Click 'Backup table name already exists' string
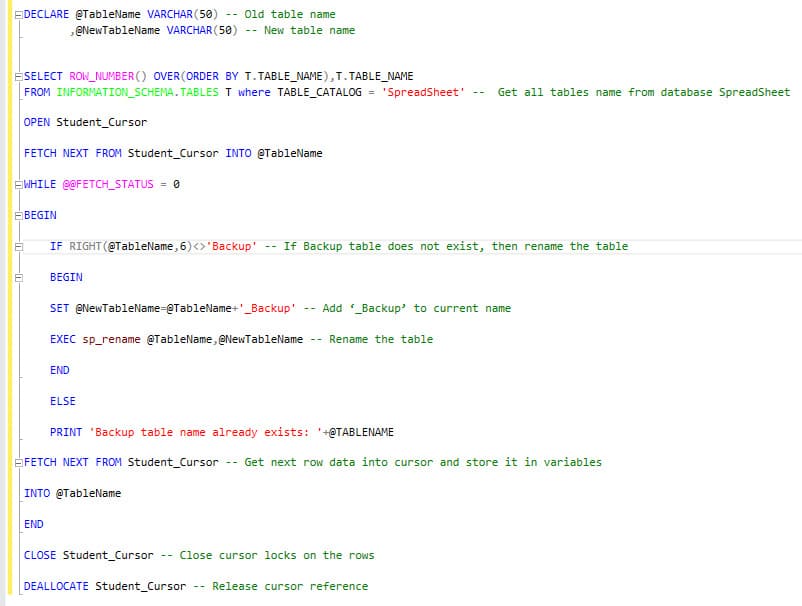Viewport: 802px width, 606px height. tap(206, 432)
